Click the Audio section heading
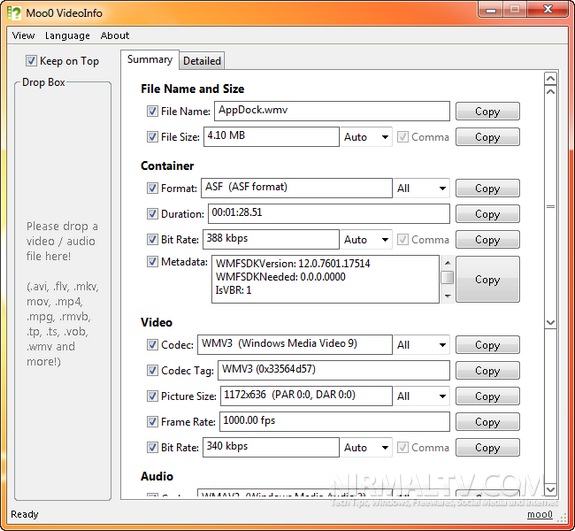Screen dimensions: 575x531 (x=157, y=476)
